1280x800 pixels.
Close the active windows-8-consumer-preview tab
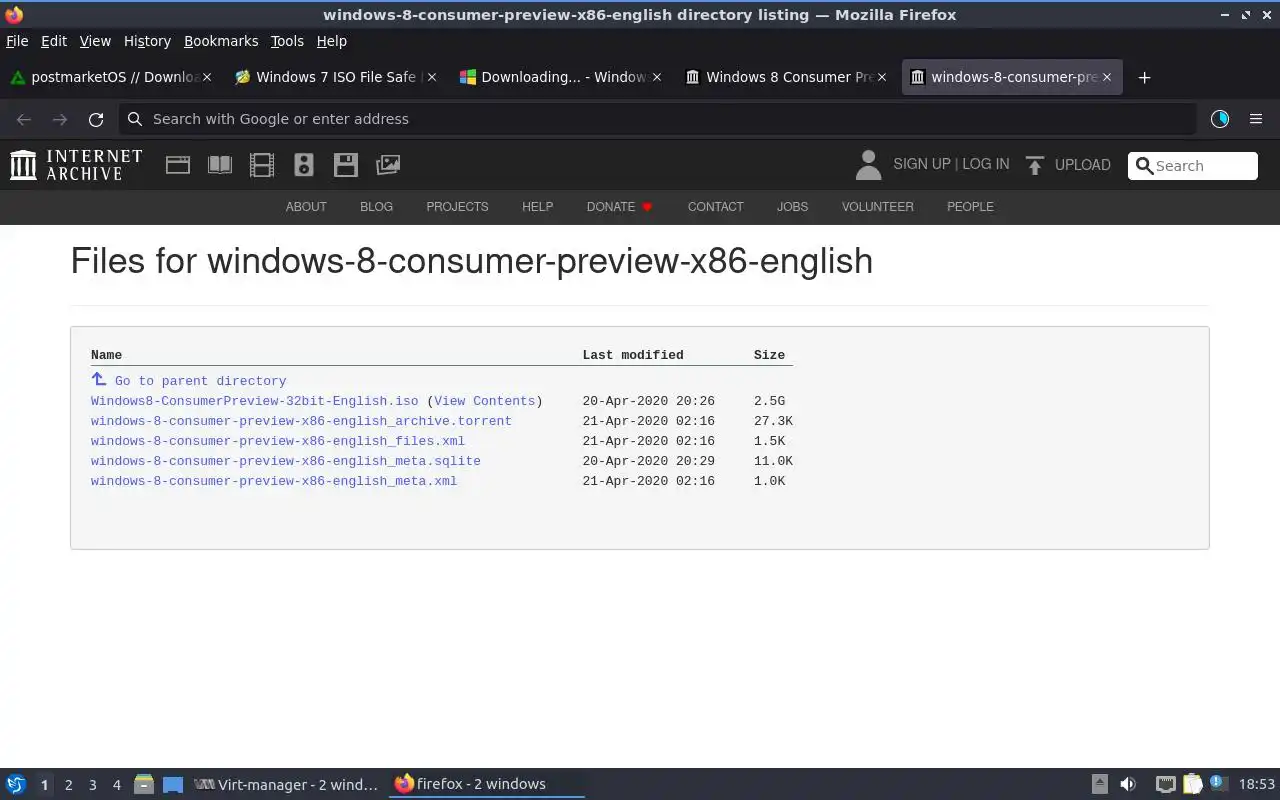point(1107,77)
